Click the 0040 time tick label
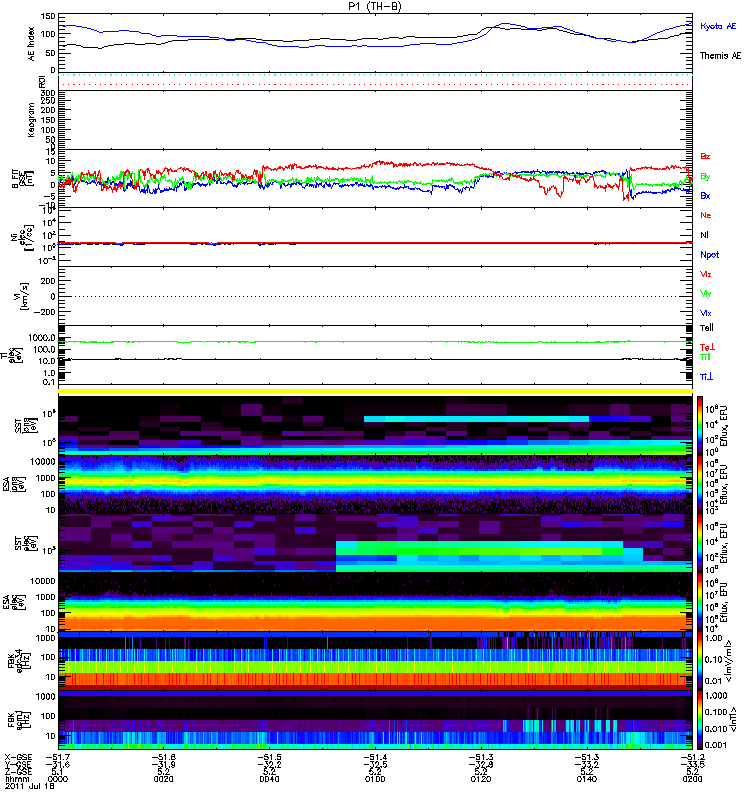Screen dimensions: 750x800 pyautogui.click(x=269, y=779)
